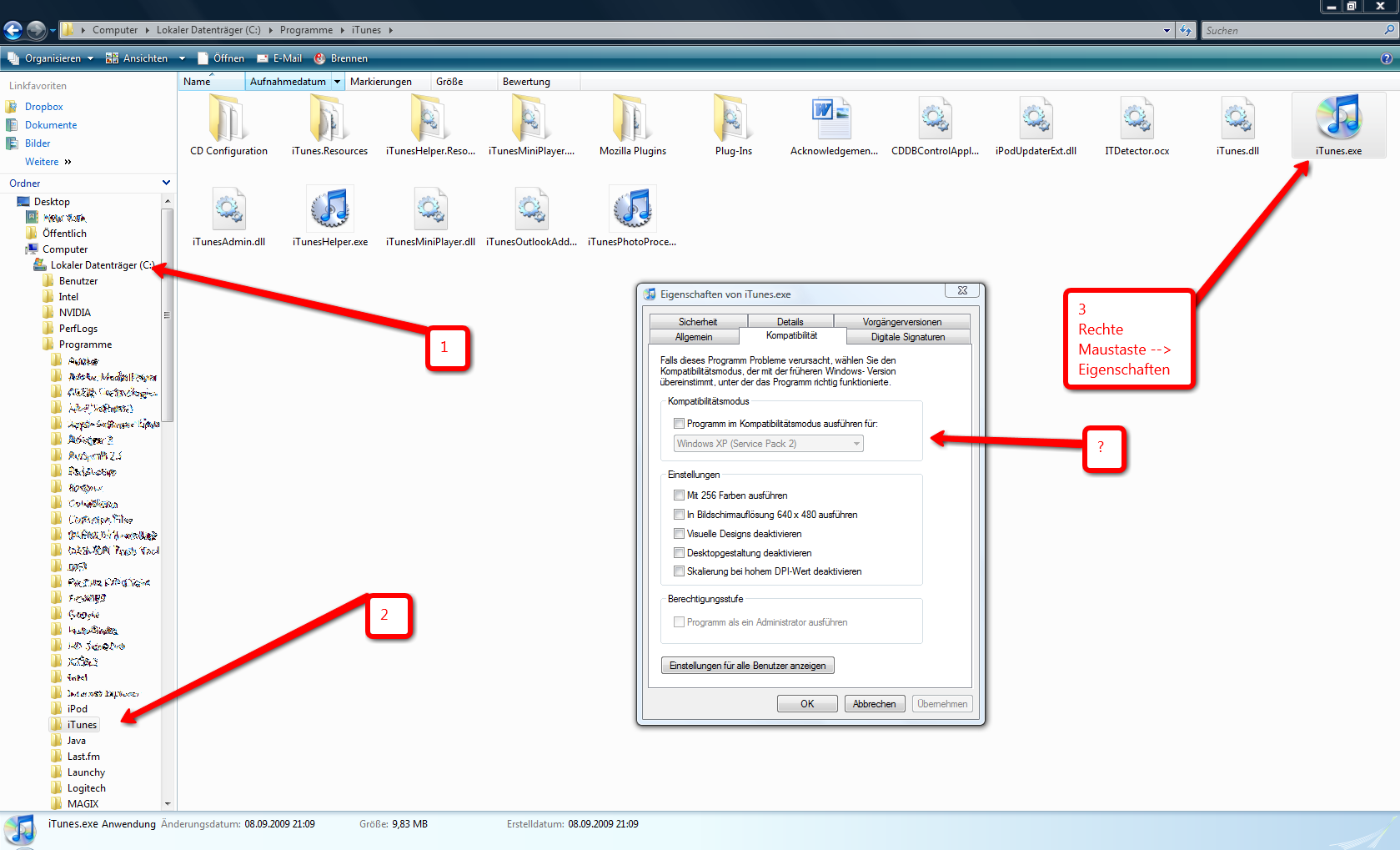Select the CDDBControlApple file icon

pos(935,118)
